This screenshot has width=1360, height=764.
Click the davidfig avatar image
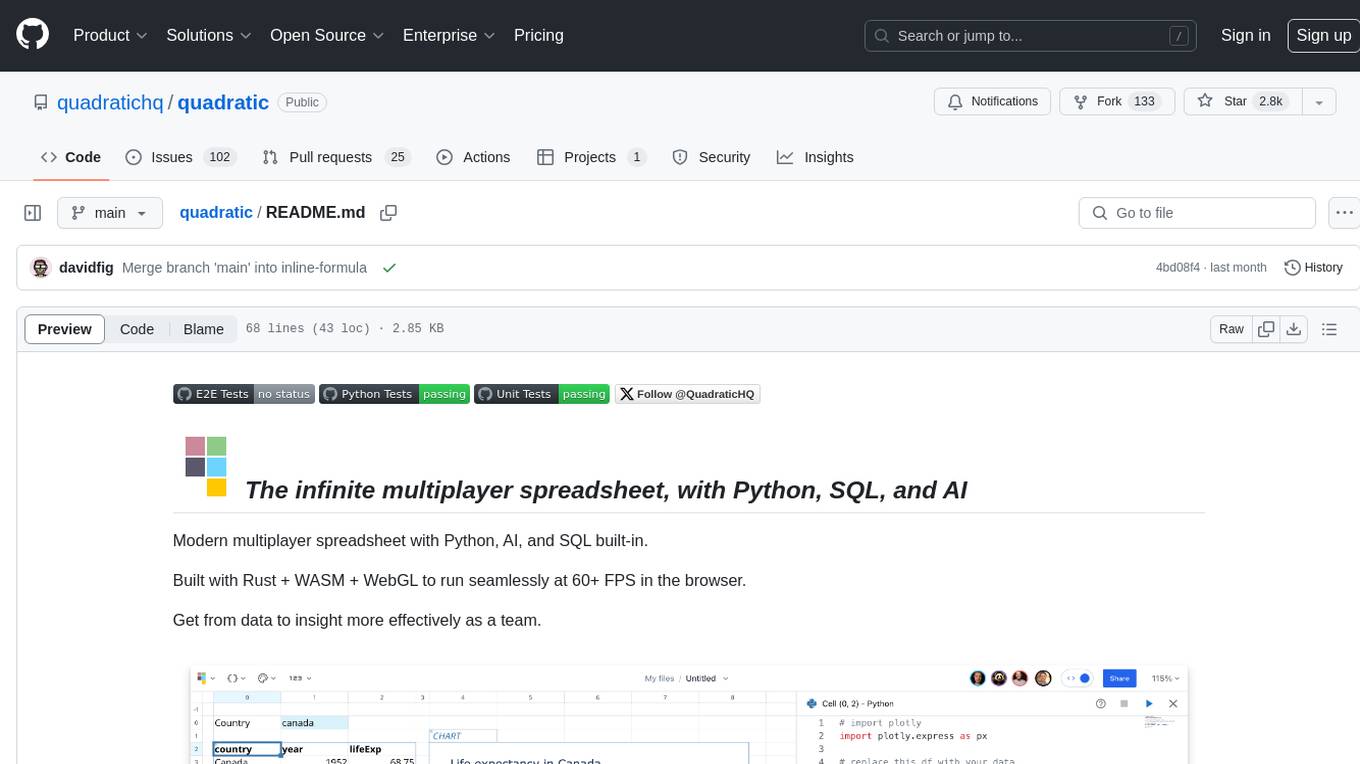pyautogui.click(x=41, y=267)
